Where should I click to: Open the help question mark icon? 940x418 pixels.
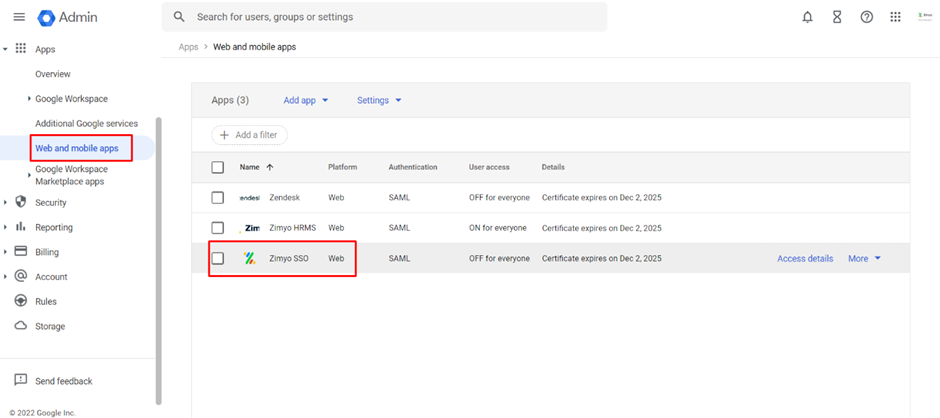(866, 17)
